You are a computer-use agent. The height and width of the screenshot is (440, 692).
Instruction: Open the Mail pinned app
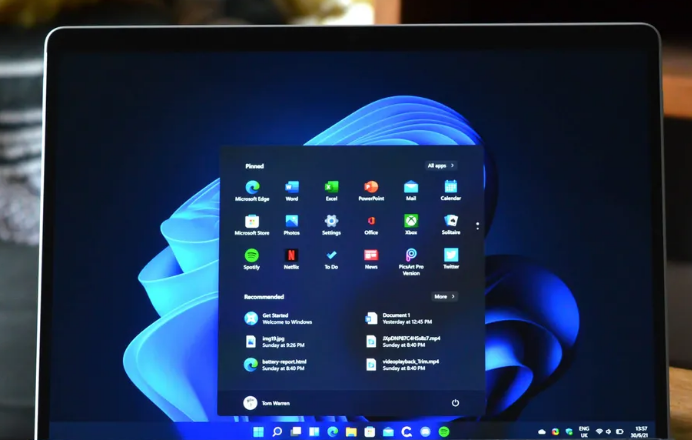coord(411,191)
